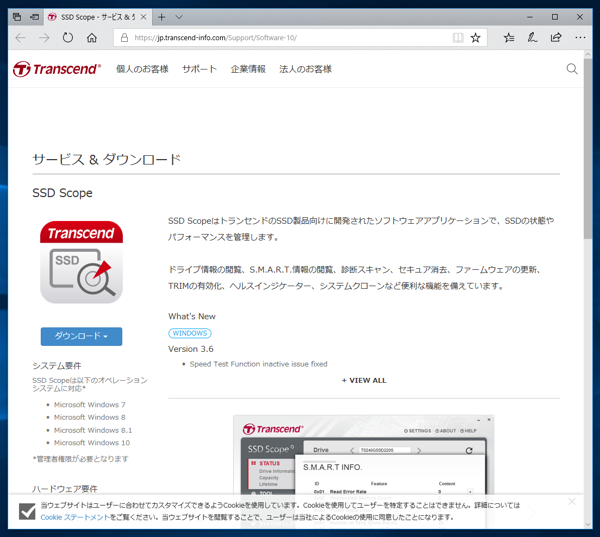This screenshot has width=600, height=537.
Task: Click the site security lock icon
Action: pyautogui.click(x=124, y=38)
